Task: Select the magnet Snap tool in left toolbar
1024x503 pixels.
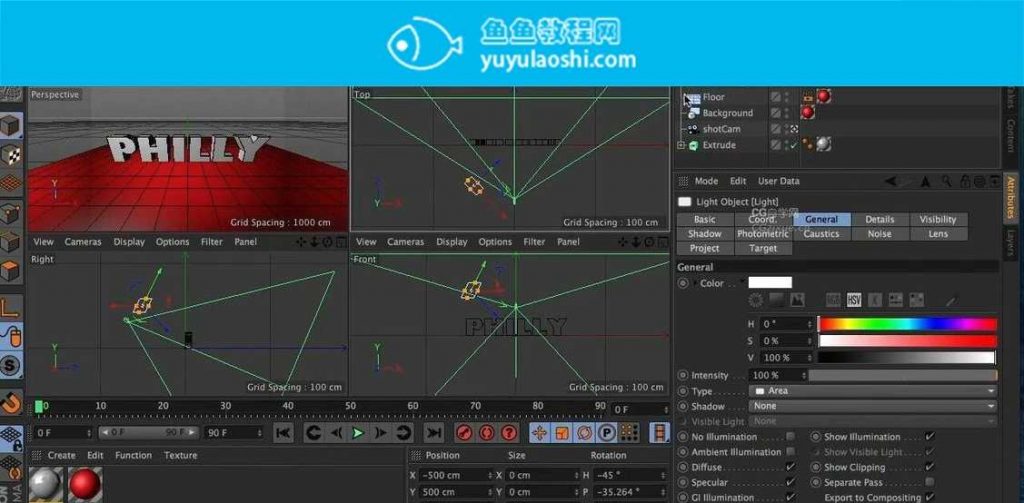Action: tap(11, 402)
